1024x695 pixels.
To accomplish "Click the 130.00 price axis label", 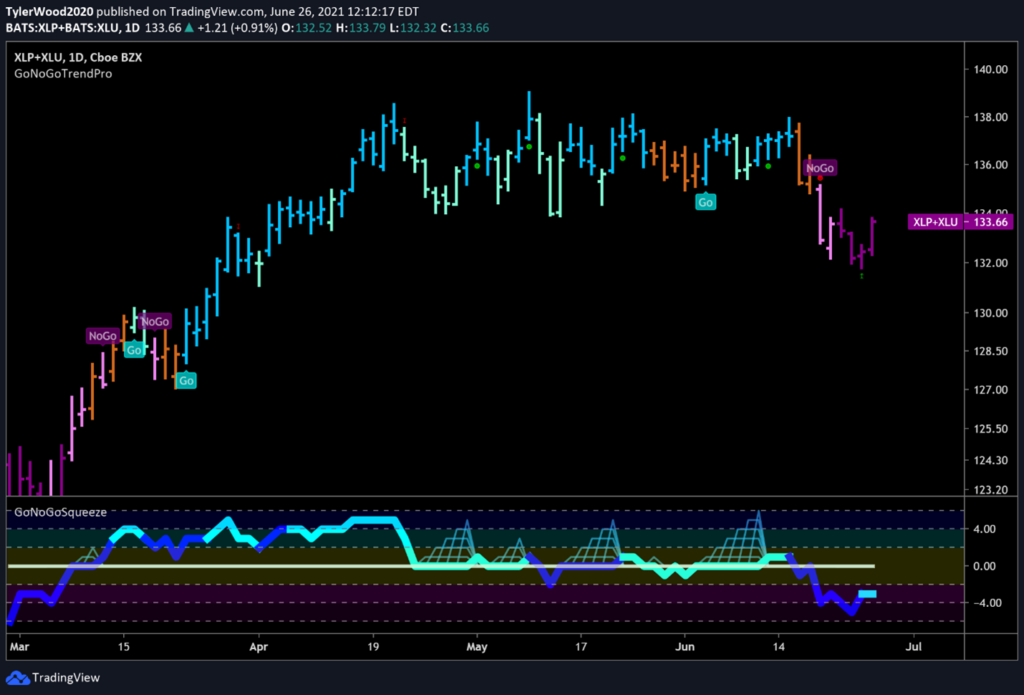I will (x=990, y=313).
